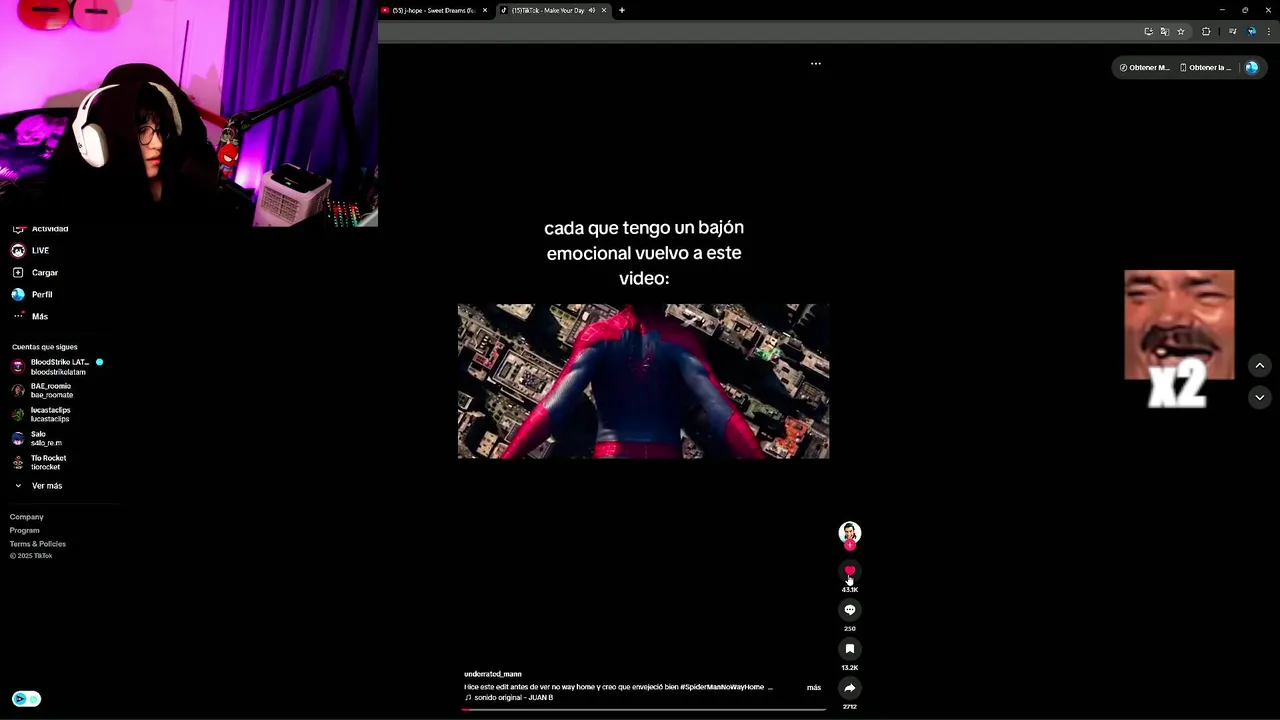Click the TikTok profile avatar beside Obtener
This screenshot has height=720, width=1280.
click(x=1251, y=67)
